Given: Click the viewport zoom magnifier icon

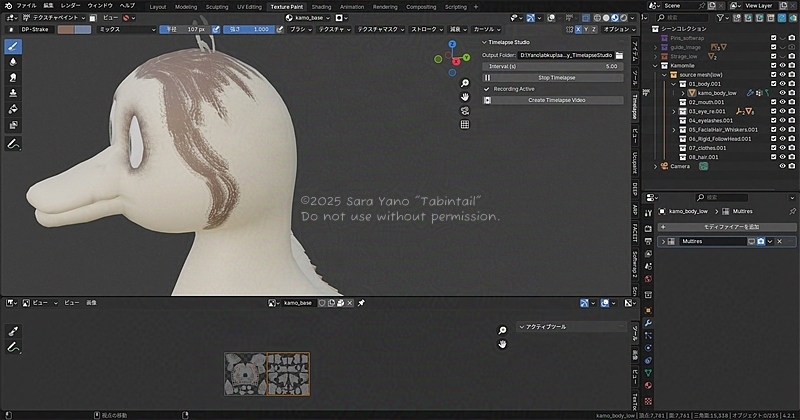Looking at the screenshot, I should [466, 83].
